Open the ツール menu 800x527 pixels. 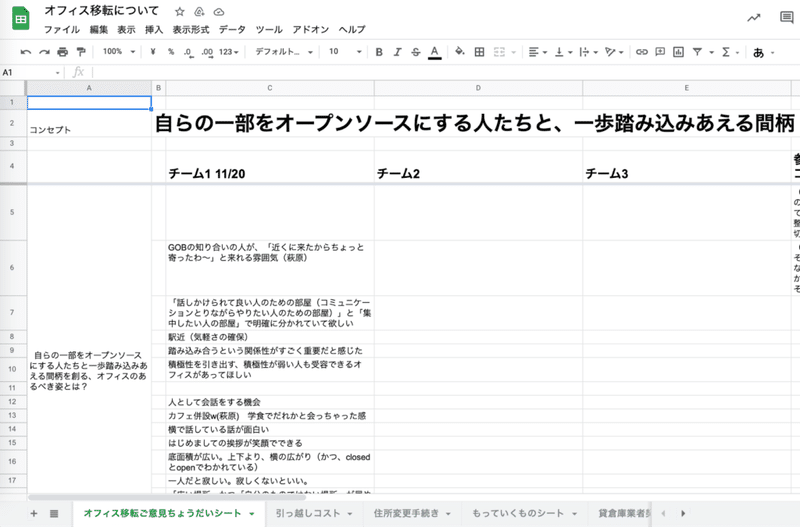(269, 30)
